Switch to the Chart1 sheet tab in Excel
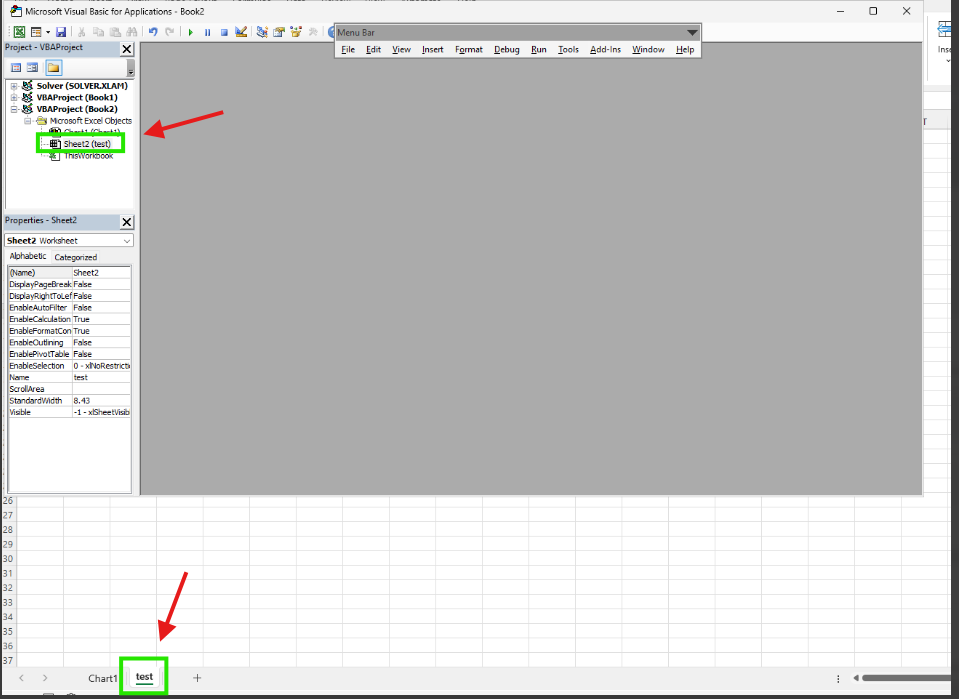 (x=102, y=678)
